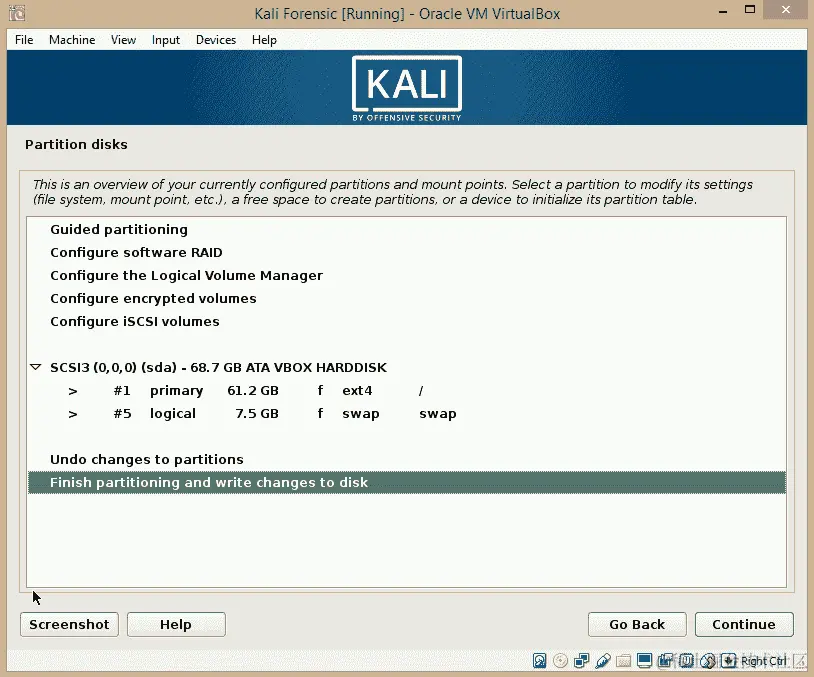The width and height of the screenshot is (814, 677).
Task: Click the mouse integration status icon
Action: tap(708, 661)
